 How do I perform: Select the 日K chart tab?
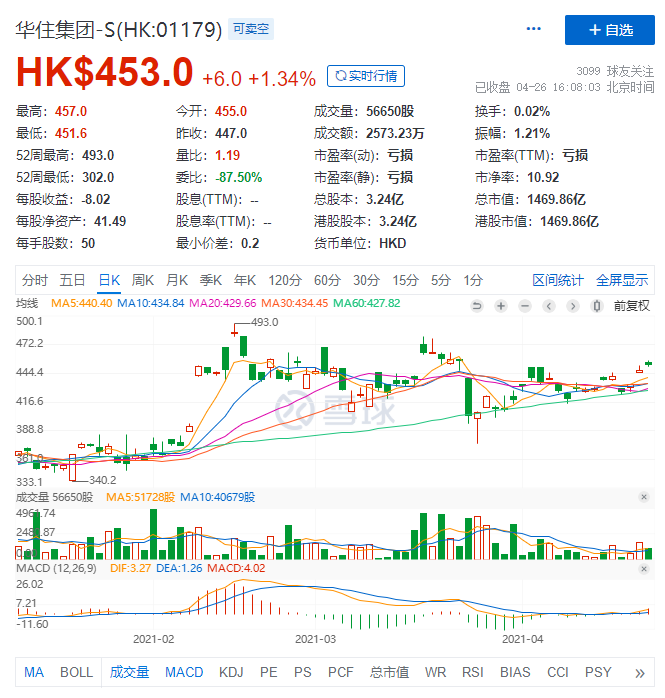[109, 280]
